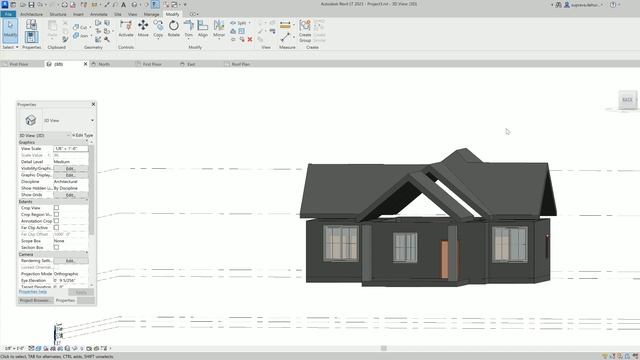
Task: Click the Help question mark icon
Action: coord(613,5)
